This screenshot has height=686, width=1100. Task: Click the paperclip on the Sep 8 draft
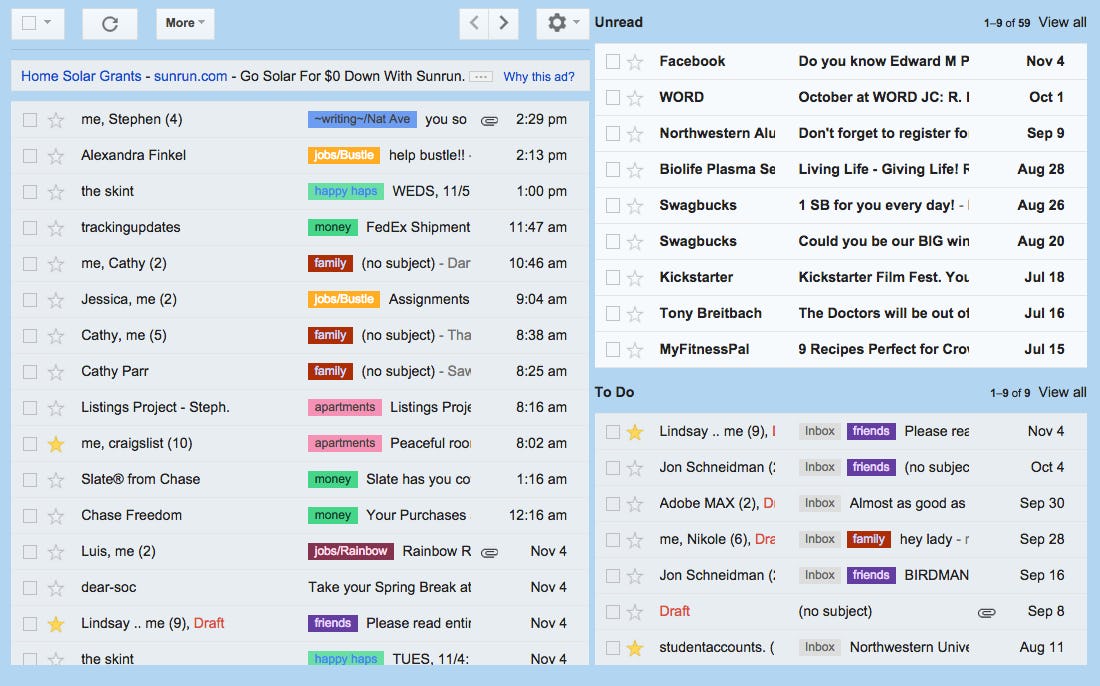987,611
